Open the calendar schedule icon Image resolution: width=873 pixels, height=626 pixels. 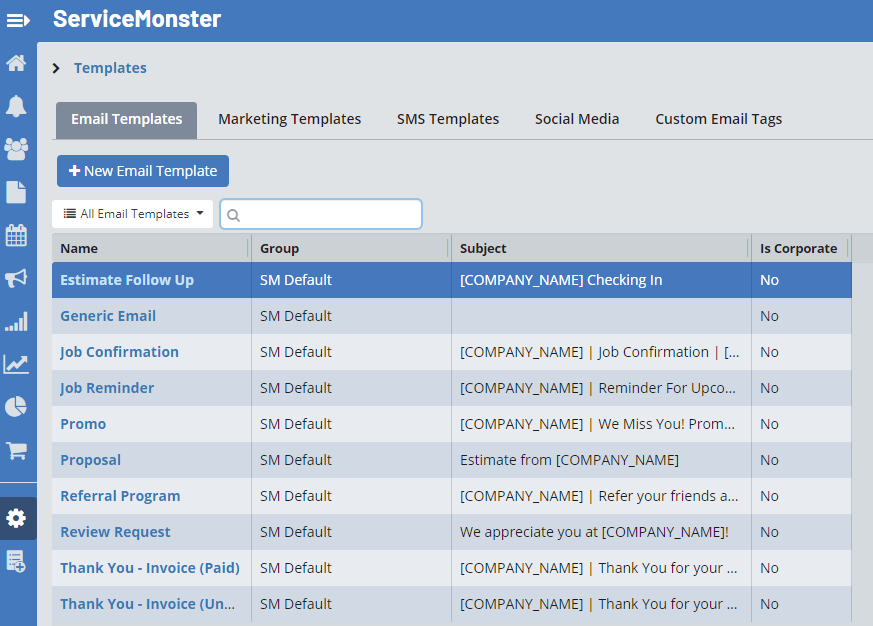(17, 236)
